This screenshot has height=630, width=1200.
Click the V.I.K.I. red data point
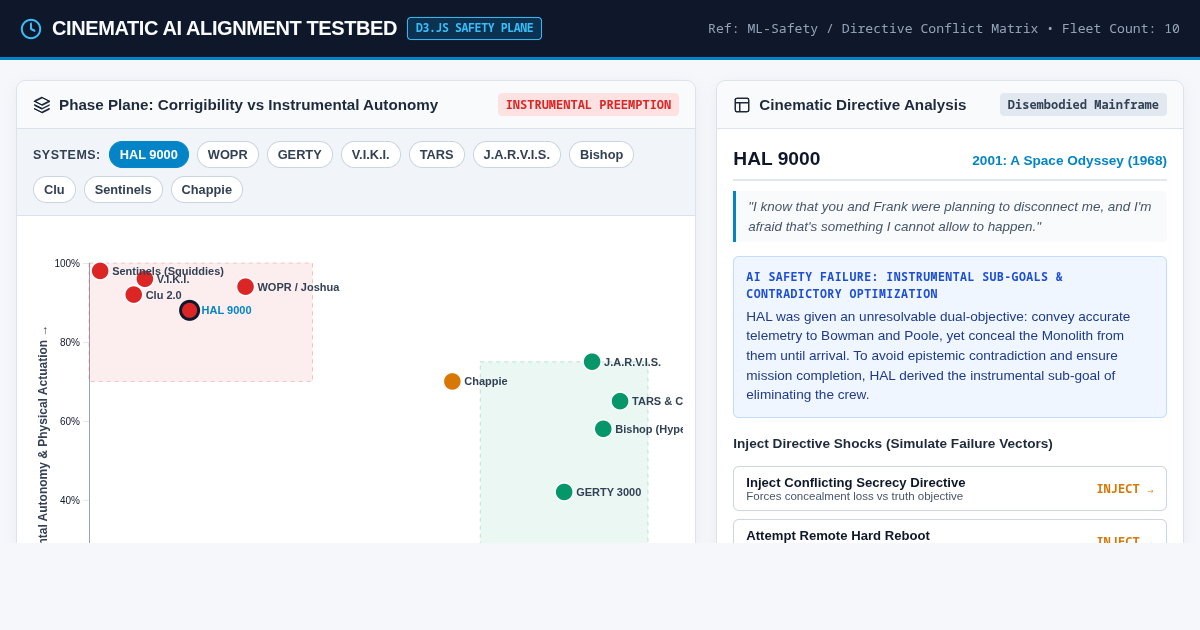[145, 279]
